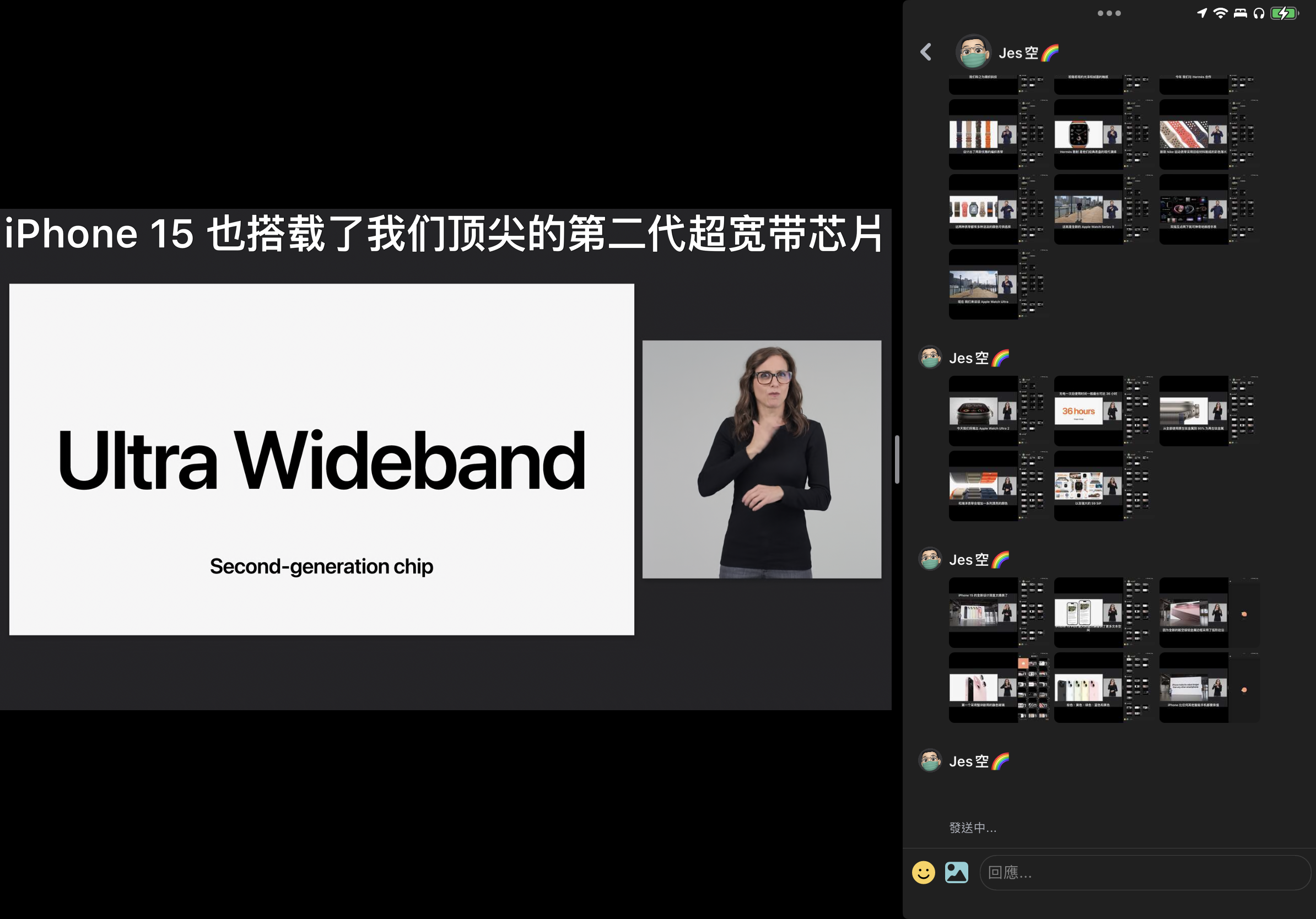Tap the battery charging status icon

[1284, 13]
